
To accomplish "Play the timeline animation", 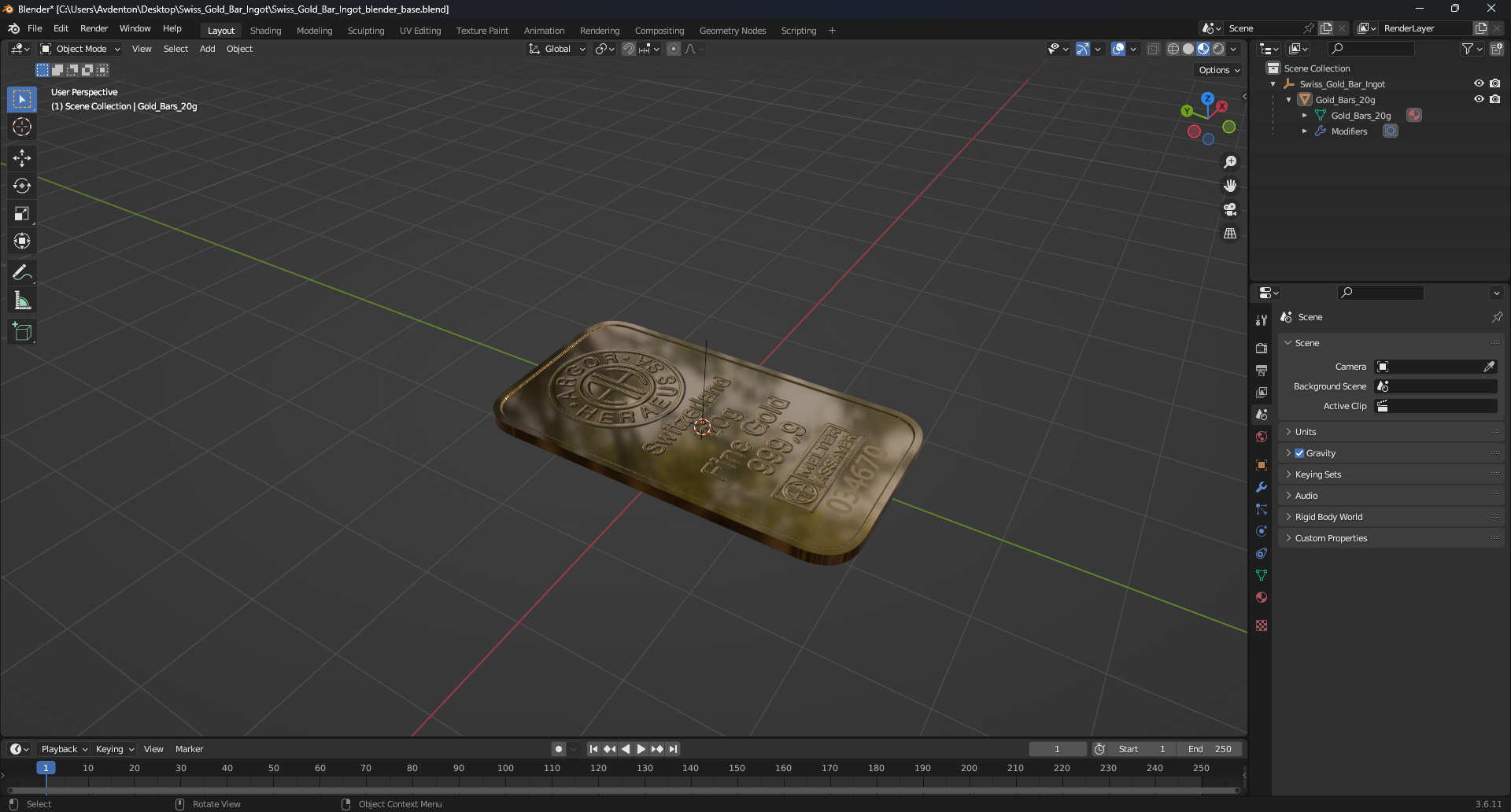I will click(641, 749).
